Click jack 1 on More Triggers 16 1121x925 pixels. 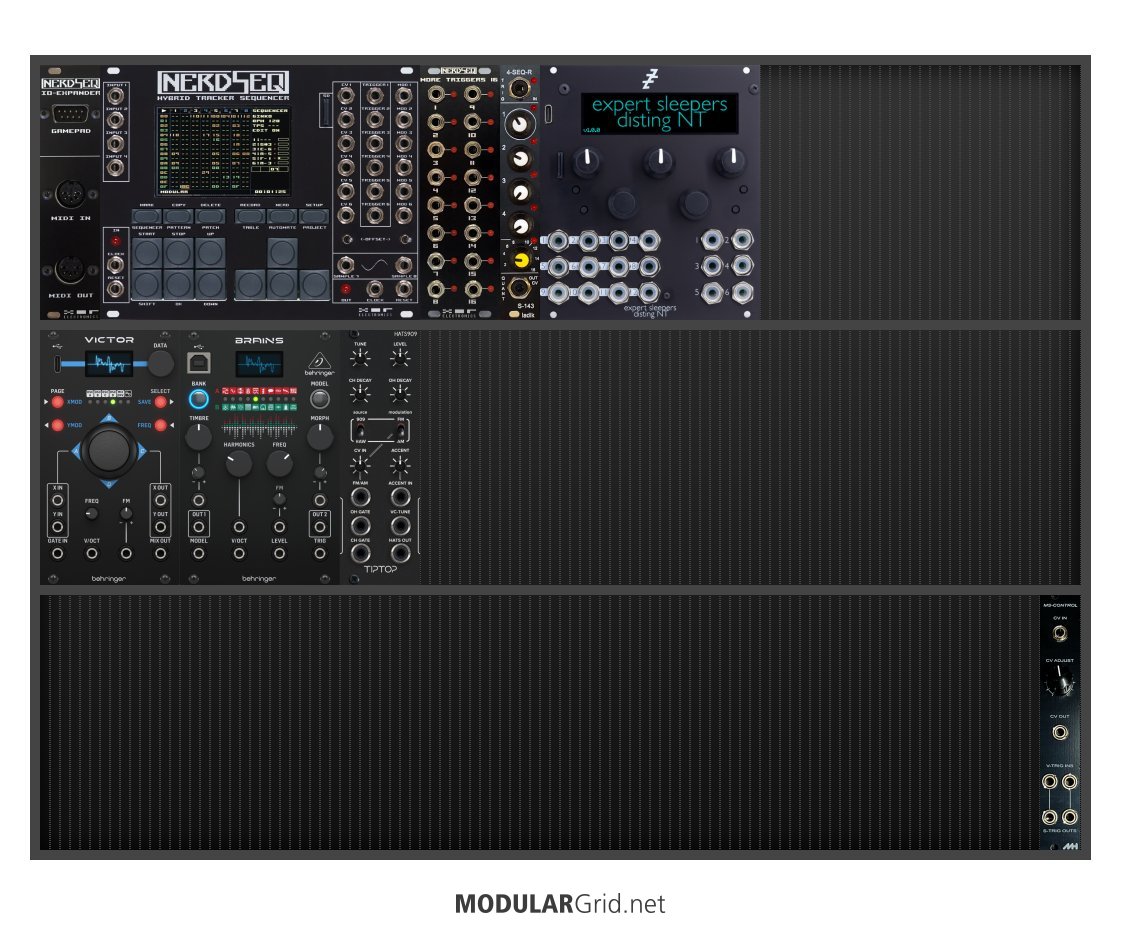[x=435, y=94]
